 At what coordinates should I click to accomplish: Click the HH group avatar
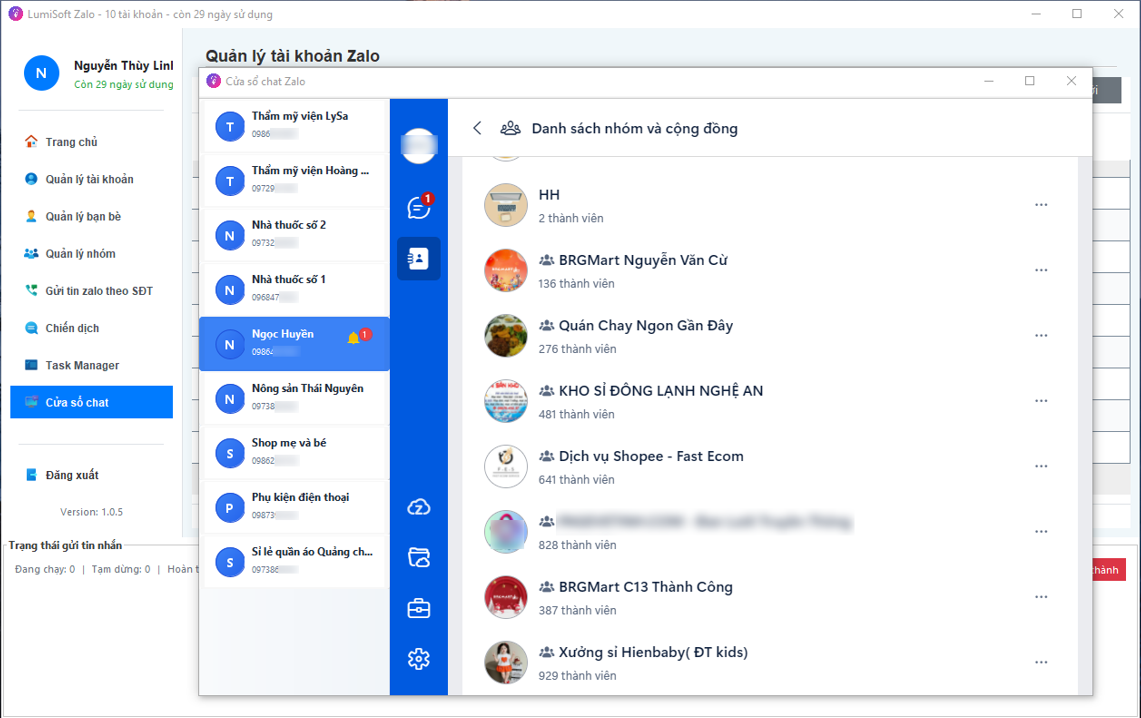(506, 205)
